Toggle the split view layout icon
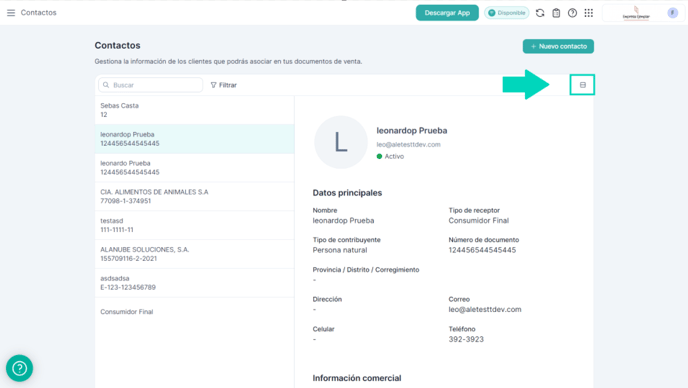The width and height of the screenshot is (688, 388). [x=582, y=85]
